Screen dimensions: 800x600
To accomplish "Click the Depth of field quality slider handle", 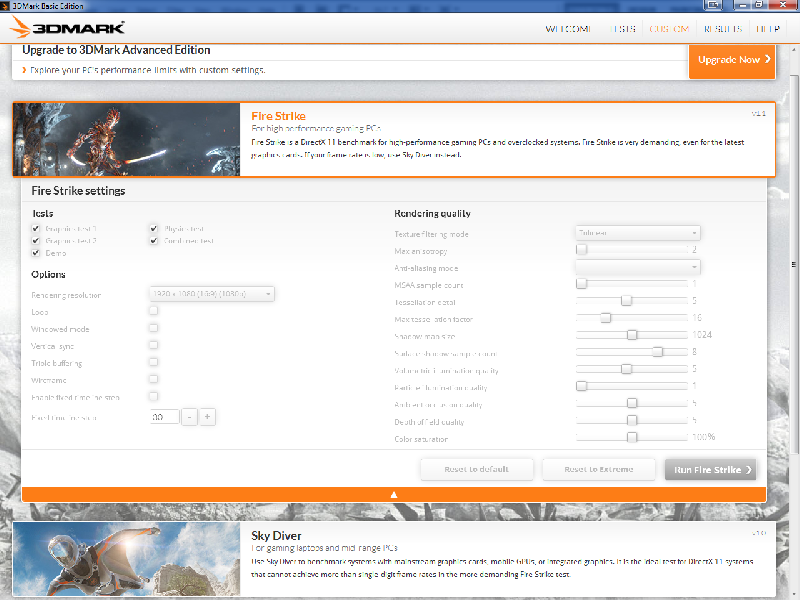I will [632, 420].
